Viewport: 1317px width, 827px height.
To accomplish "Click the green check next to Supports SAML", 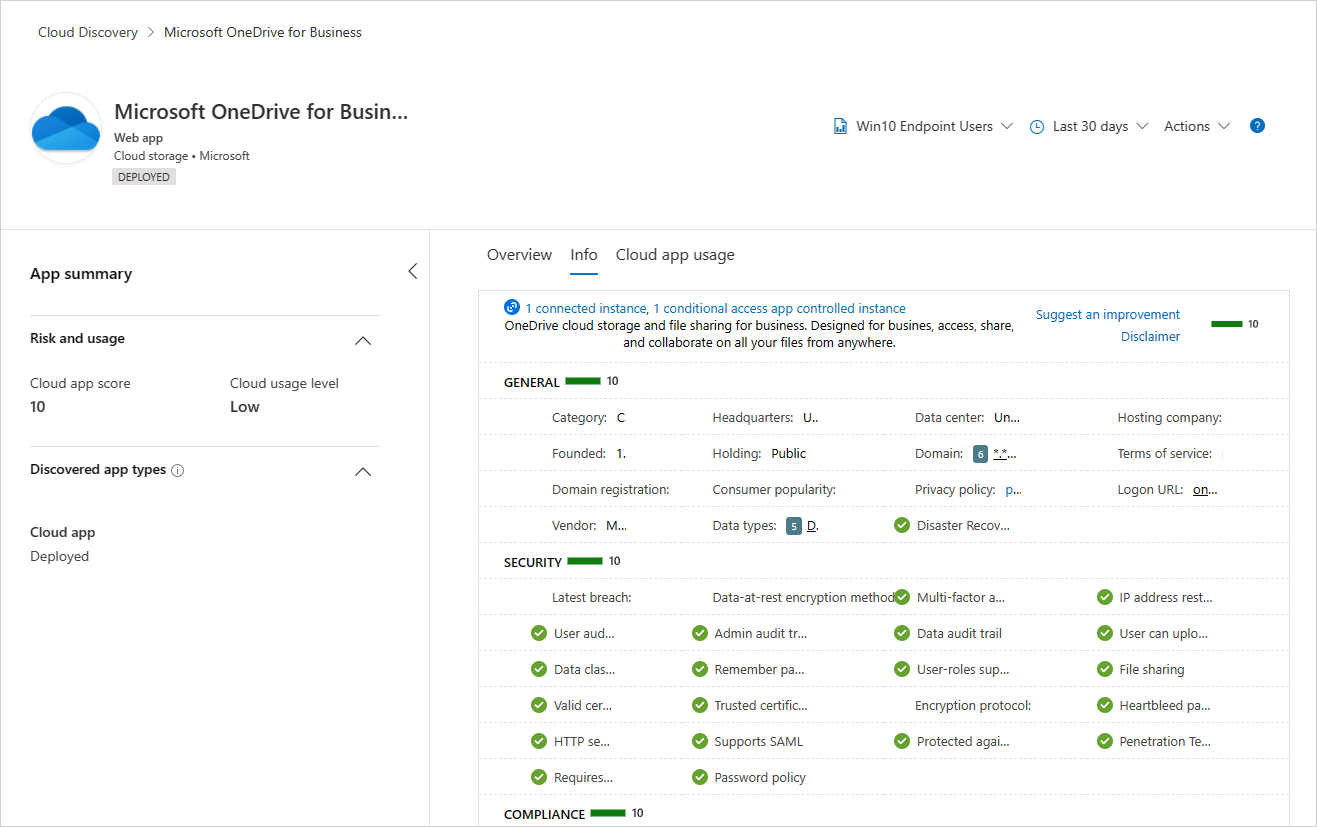I will [x=700, y=742].
